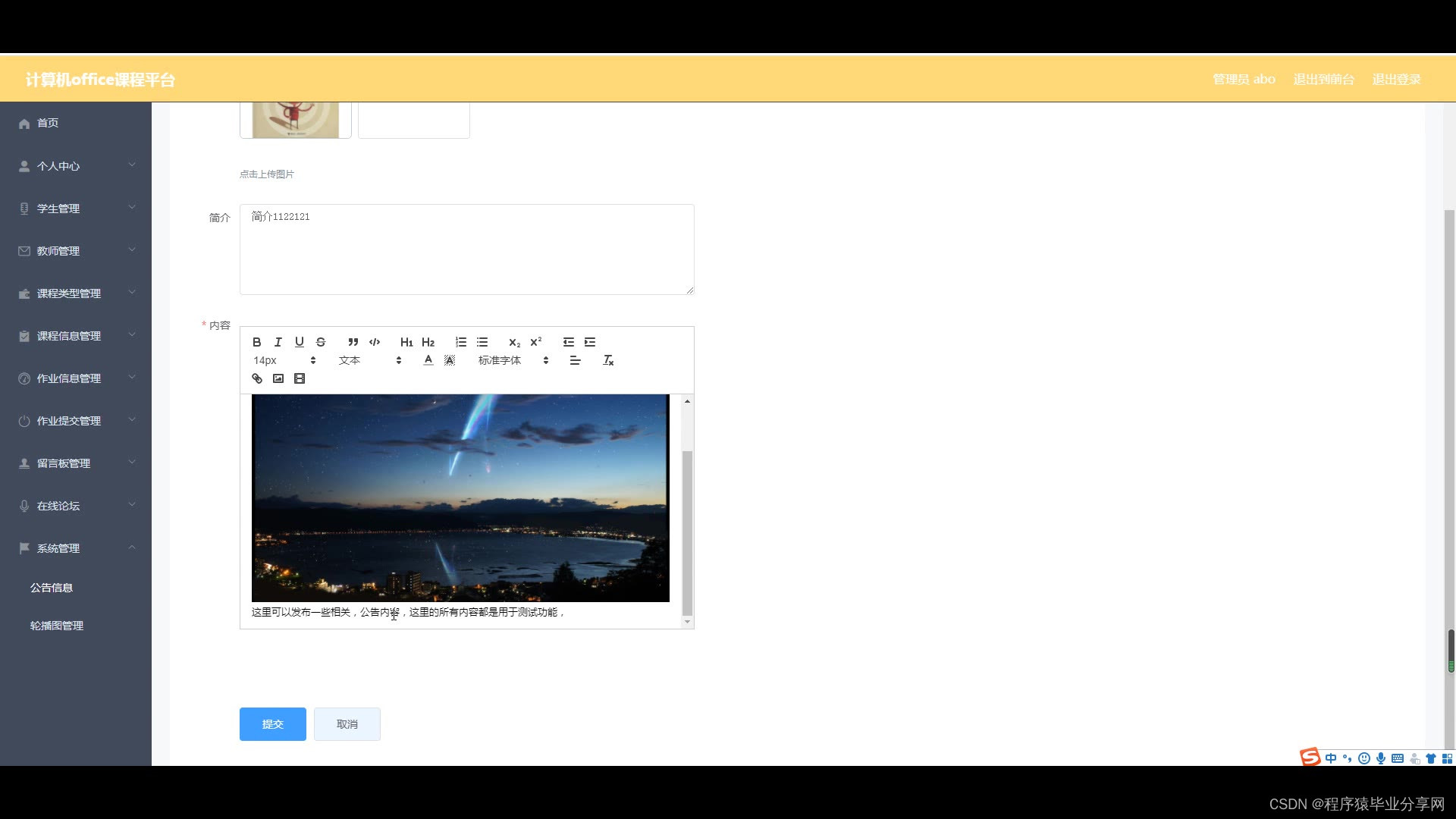Image resolution: width=1456 pixels, height=819 pixels.
Task: Click the blue 提交 submit button
Action: [x=272, y=724]
